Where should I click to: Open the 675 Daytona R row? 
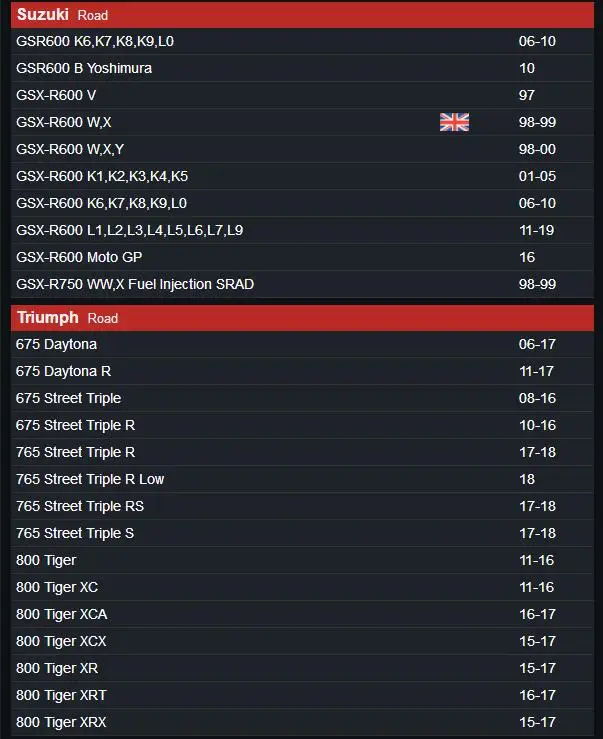tap(63, 371)
